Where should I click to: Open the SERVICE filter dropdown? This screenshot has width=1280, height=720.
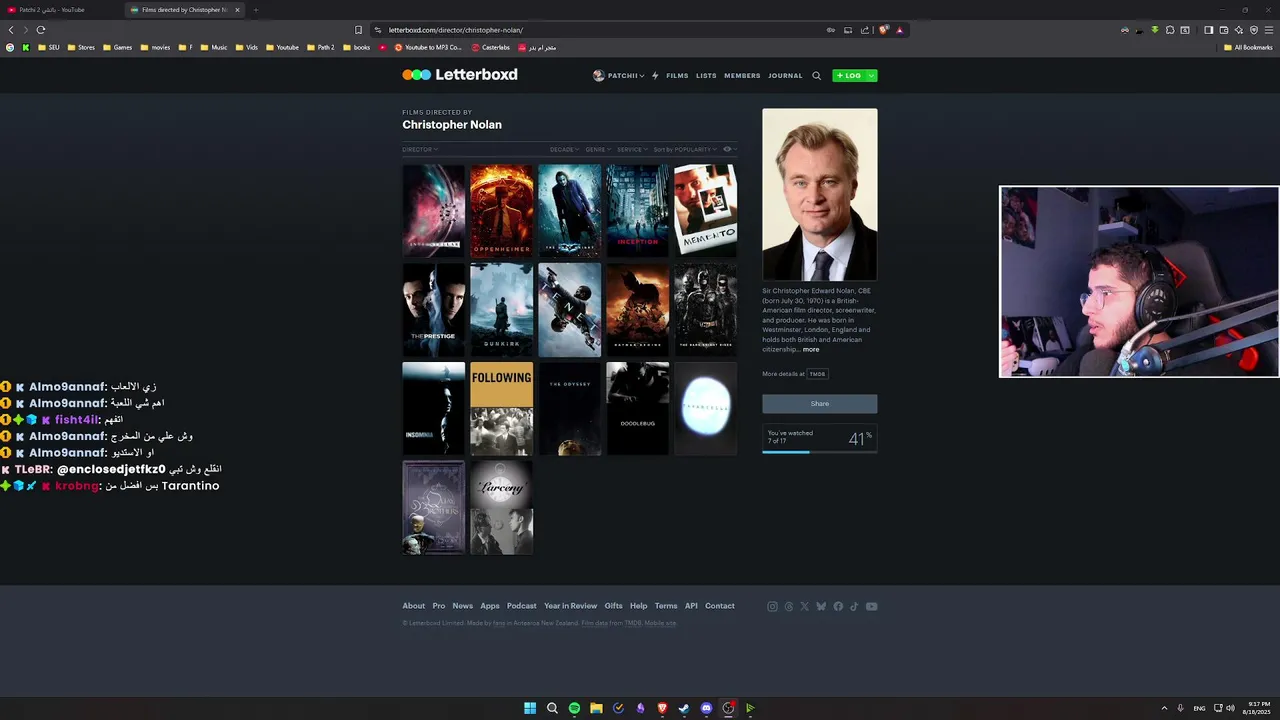[x=632, y=149]
